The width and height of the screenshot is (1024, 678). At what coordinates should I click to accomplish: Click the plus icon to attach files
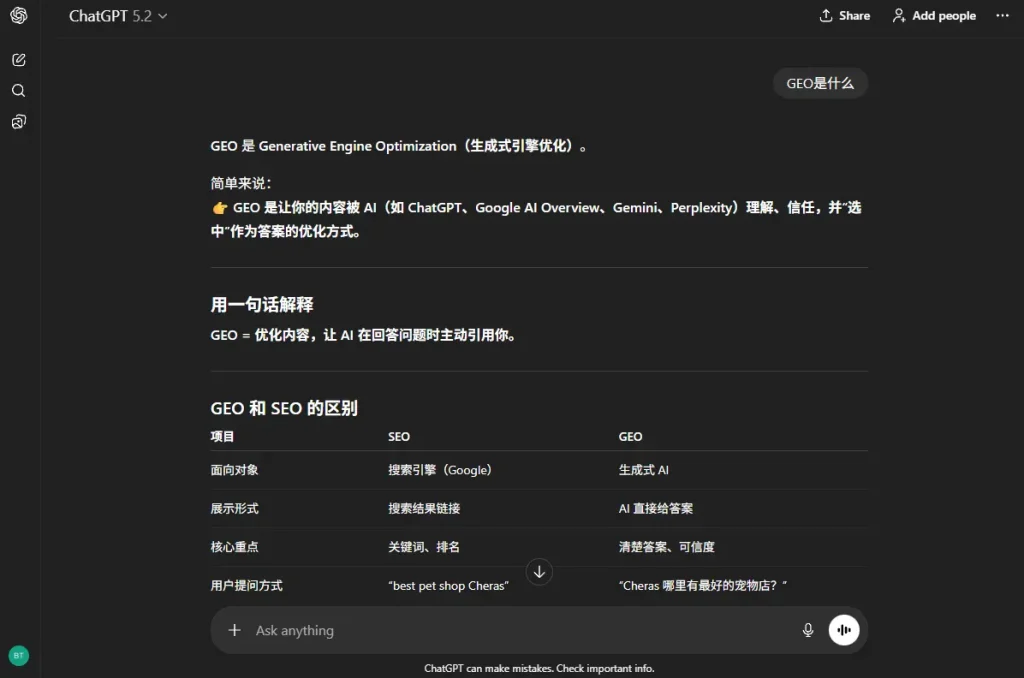pyautogui.click(x=234, y=630)
